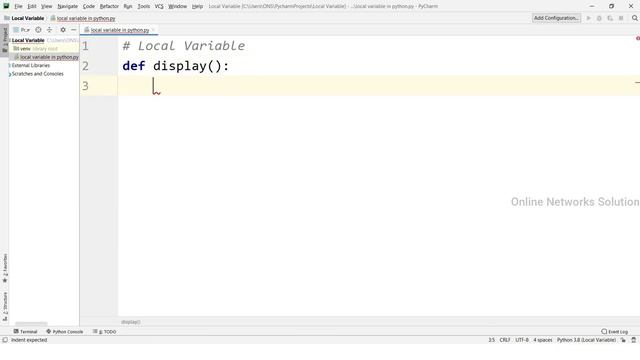Click the Stop icon in toolbar
This screenshot has width=640, height=360.
(621, 18)
